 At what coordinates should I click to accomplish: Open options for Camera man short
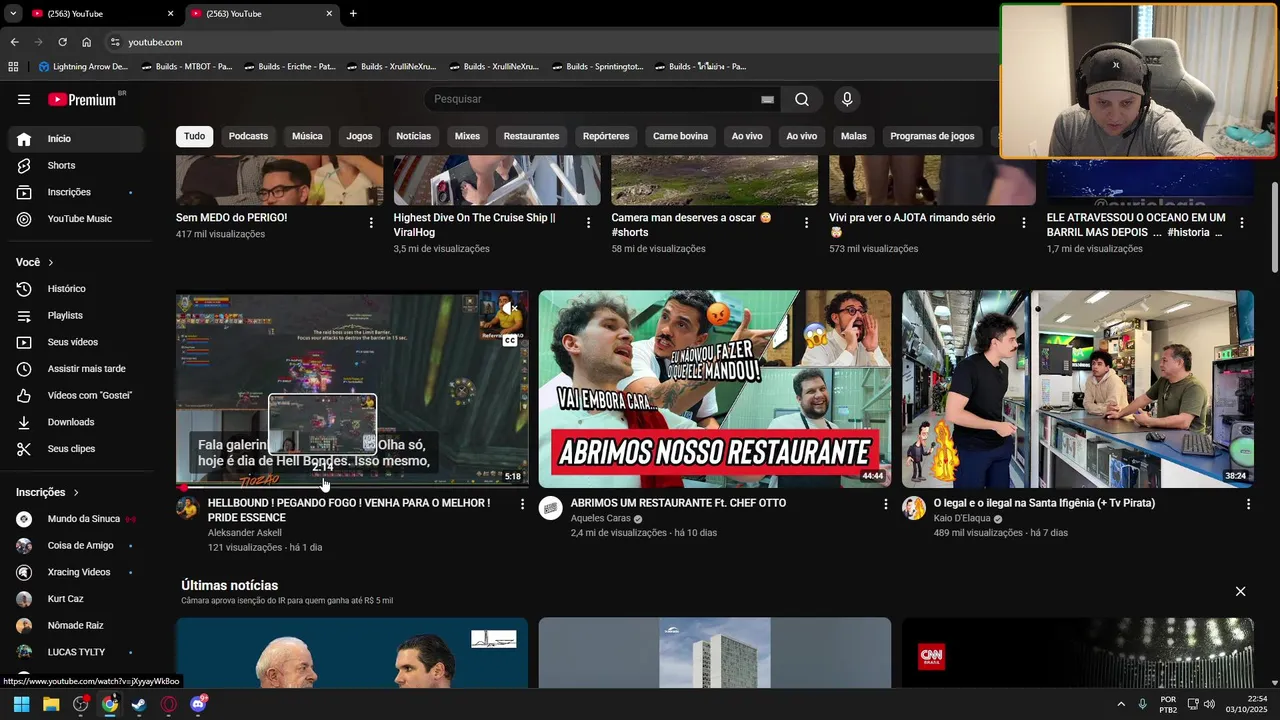[806, 222]
